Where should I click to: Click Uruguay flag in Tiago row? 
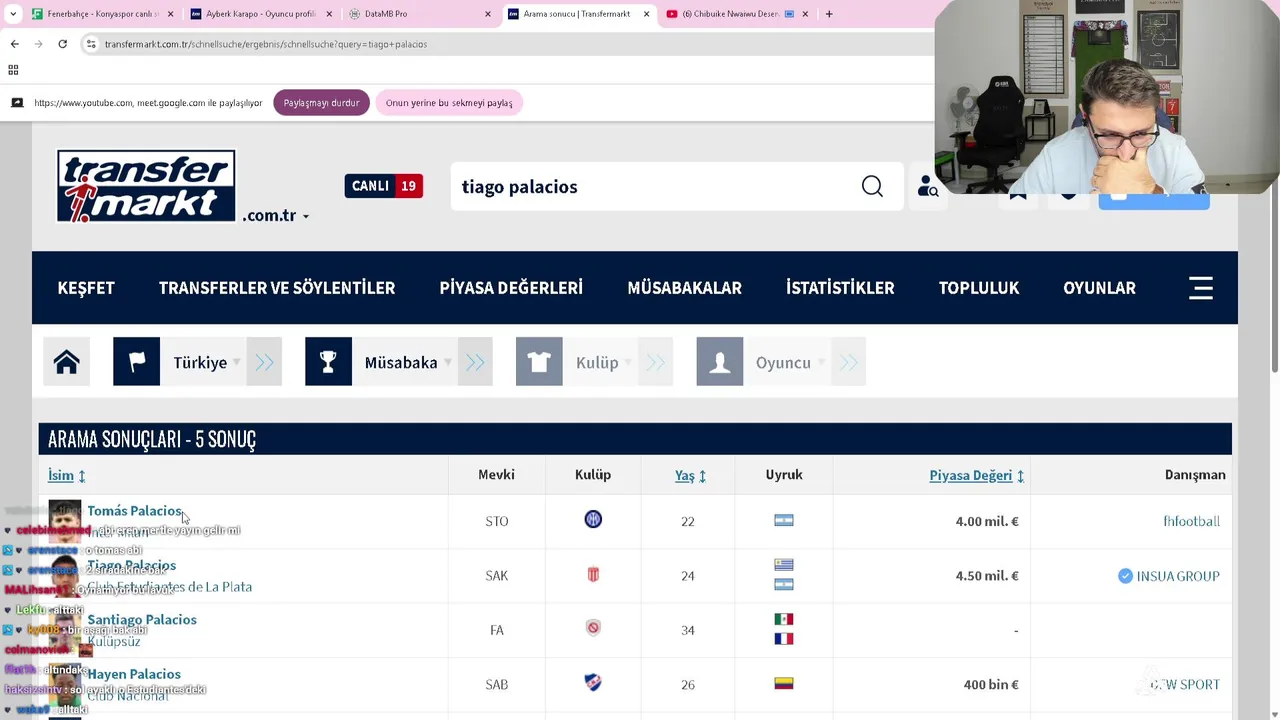(x=784, y=565)
